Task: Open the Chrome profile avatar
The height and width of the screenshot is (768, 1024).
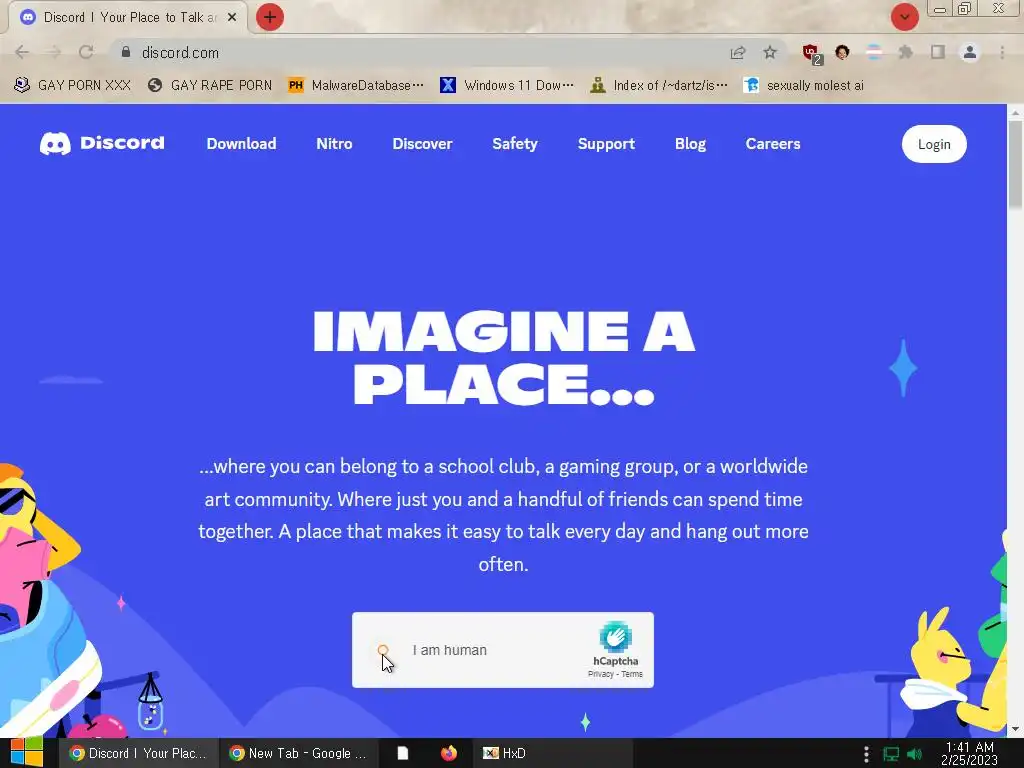Action: tap(970, 52)
